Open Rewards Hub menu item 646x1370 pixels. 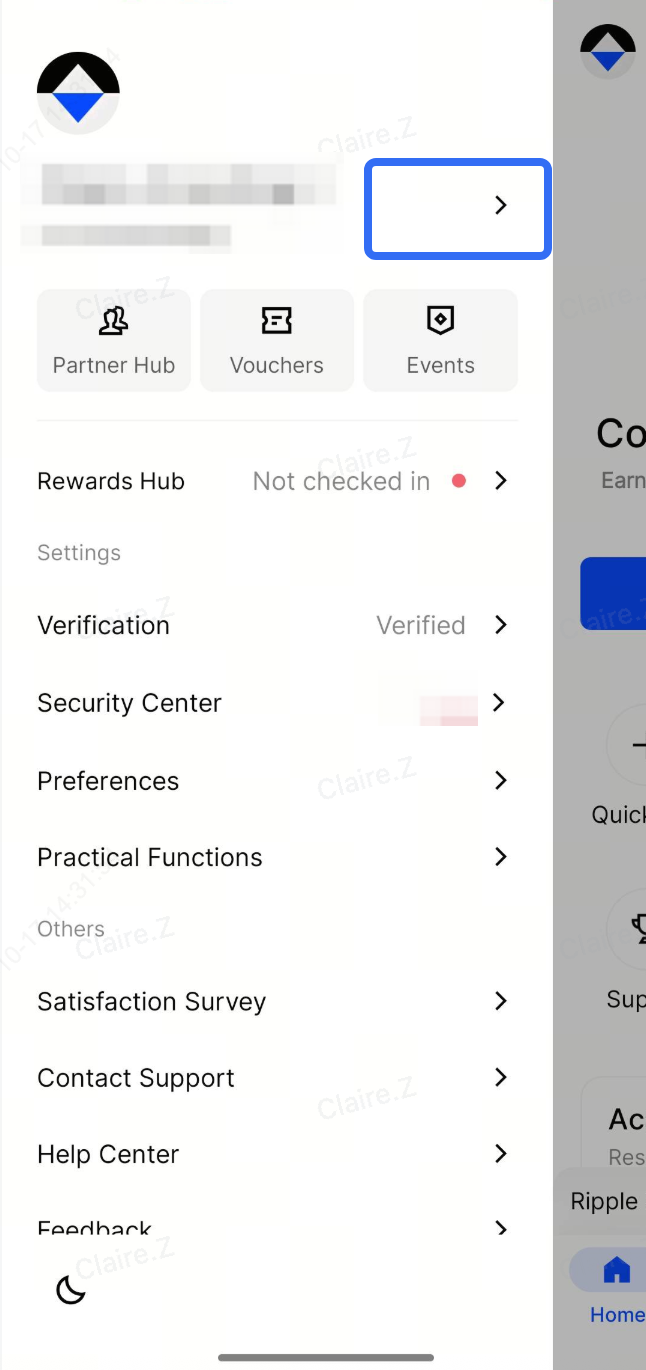111,481
